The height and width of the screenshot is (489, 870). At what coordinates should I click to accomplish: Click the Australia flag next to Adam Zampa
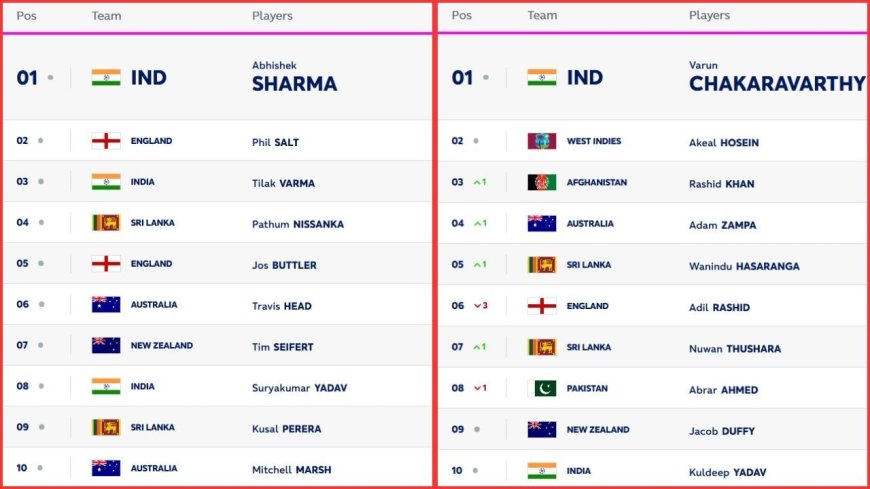[x=542, y=223]
